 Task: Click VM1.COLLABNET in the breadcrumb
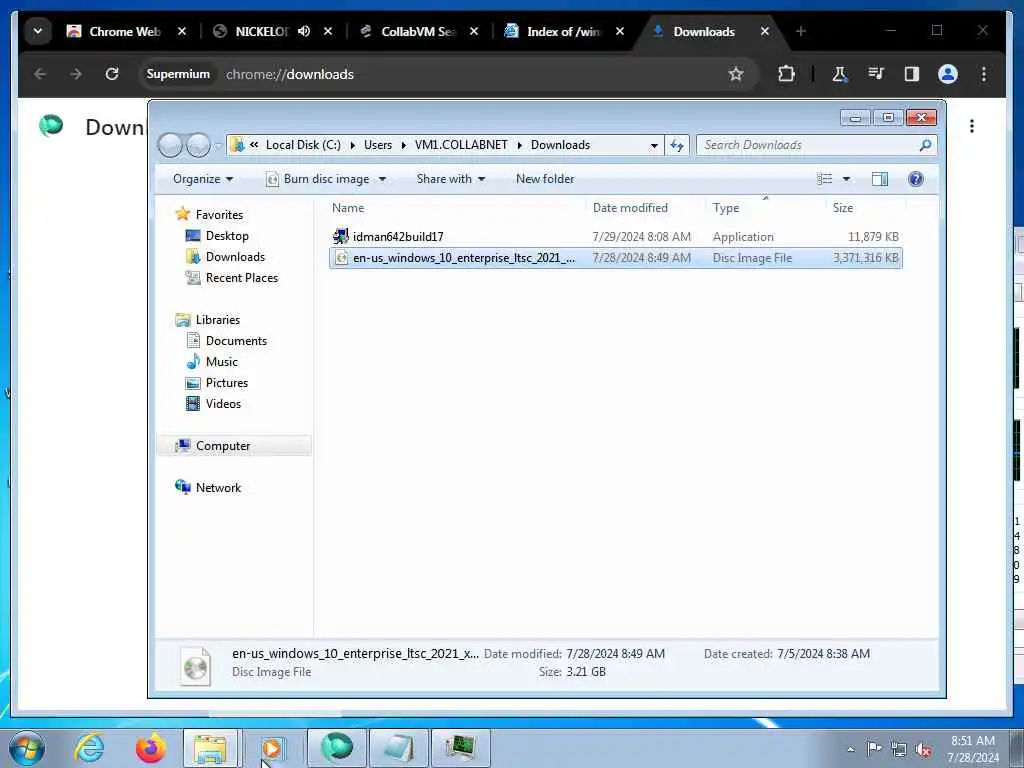[461, 145]
